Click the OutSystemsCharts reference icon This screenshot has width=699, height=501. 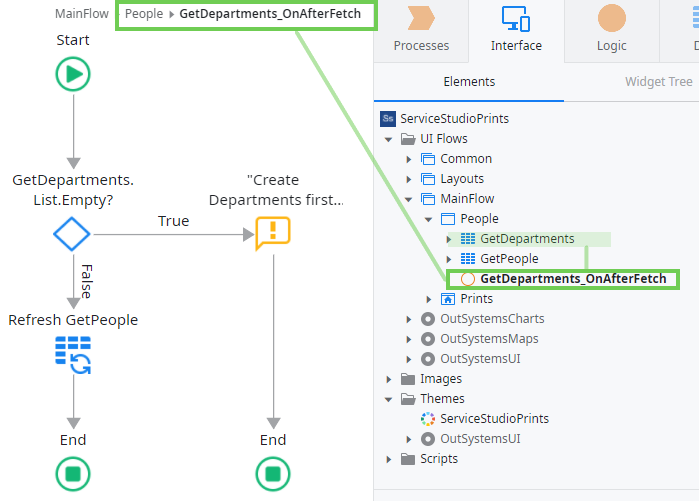pos(428,319)
